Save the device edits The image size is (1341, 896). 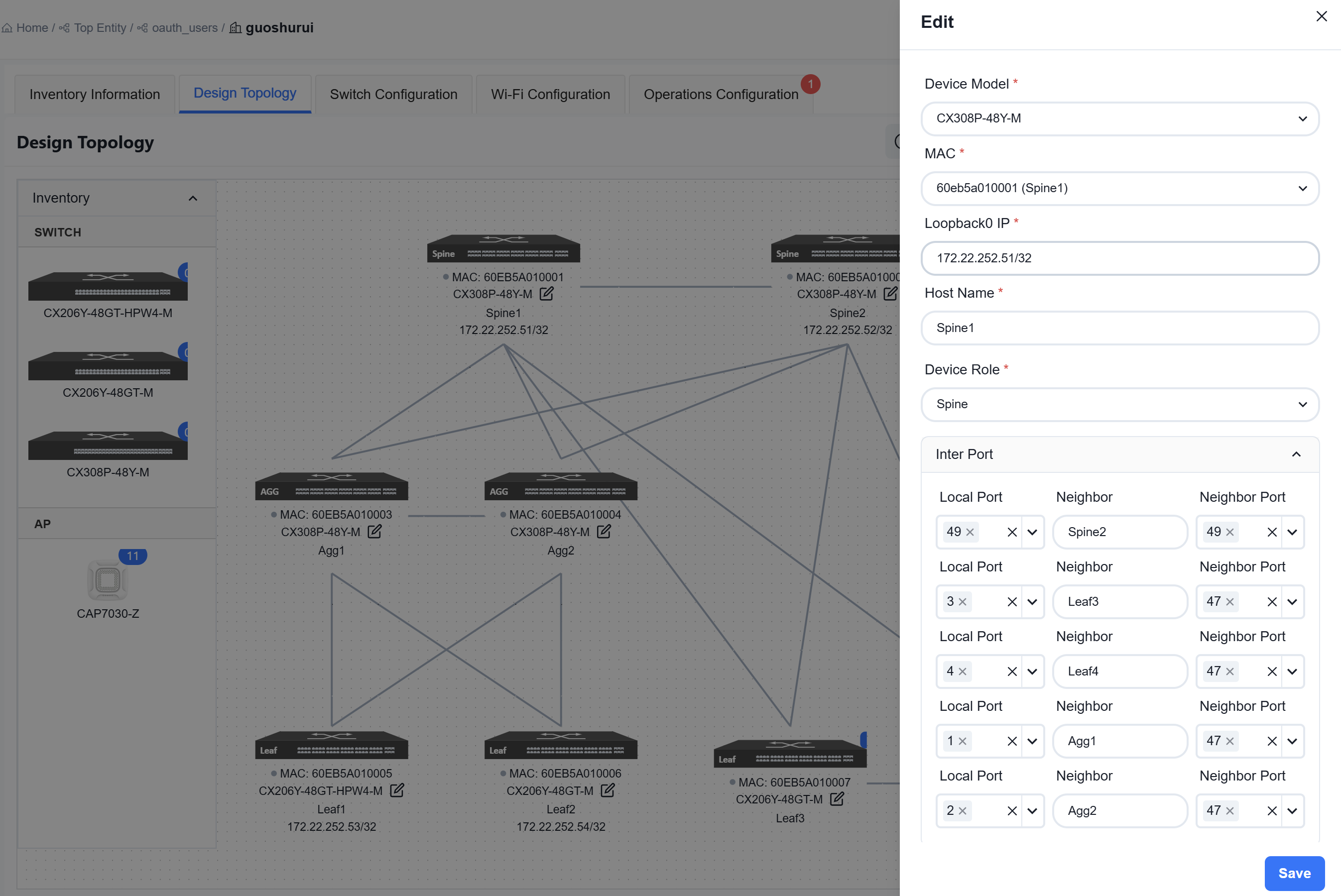coord(1294,873)
